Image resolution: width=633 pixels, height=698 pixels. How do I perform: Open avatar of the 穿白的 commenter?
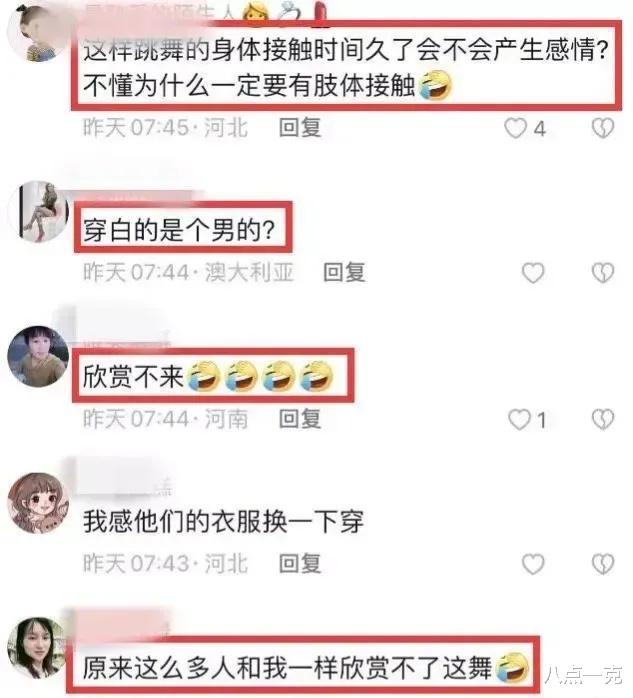(39, 211)
